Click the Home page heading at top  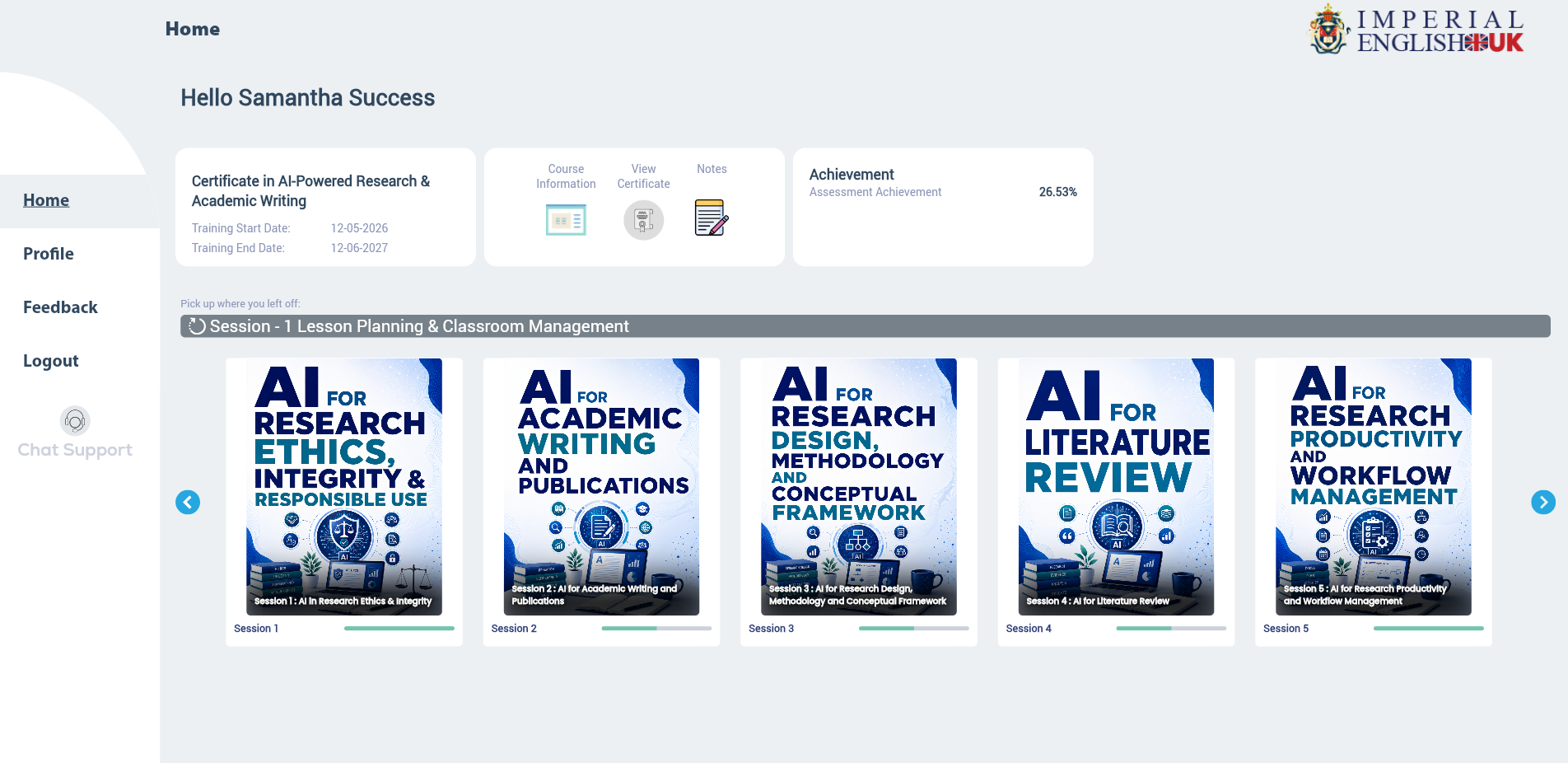click(193, 29)
